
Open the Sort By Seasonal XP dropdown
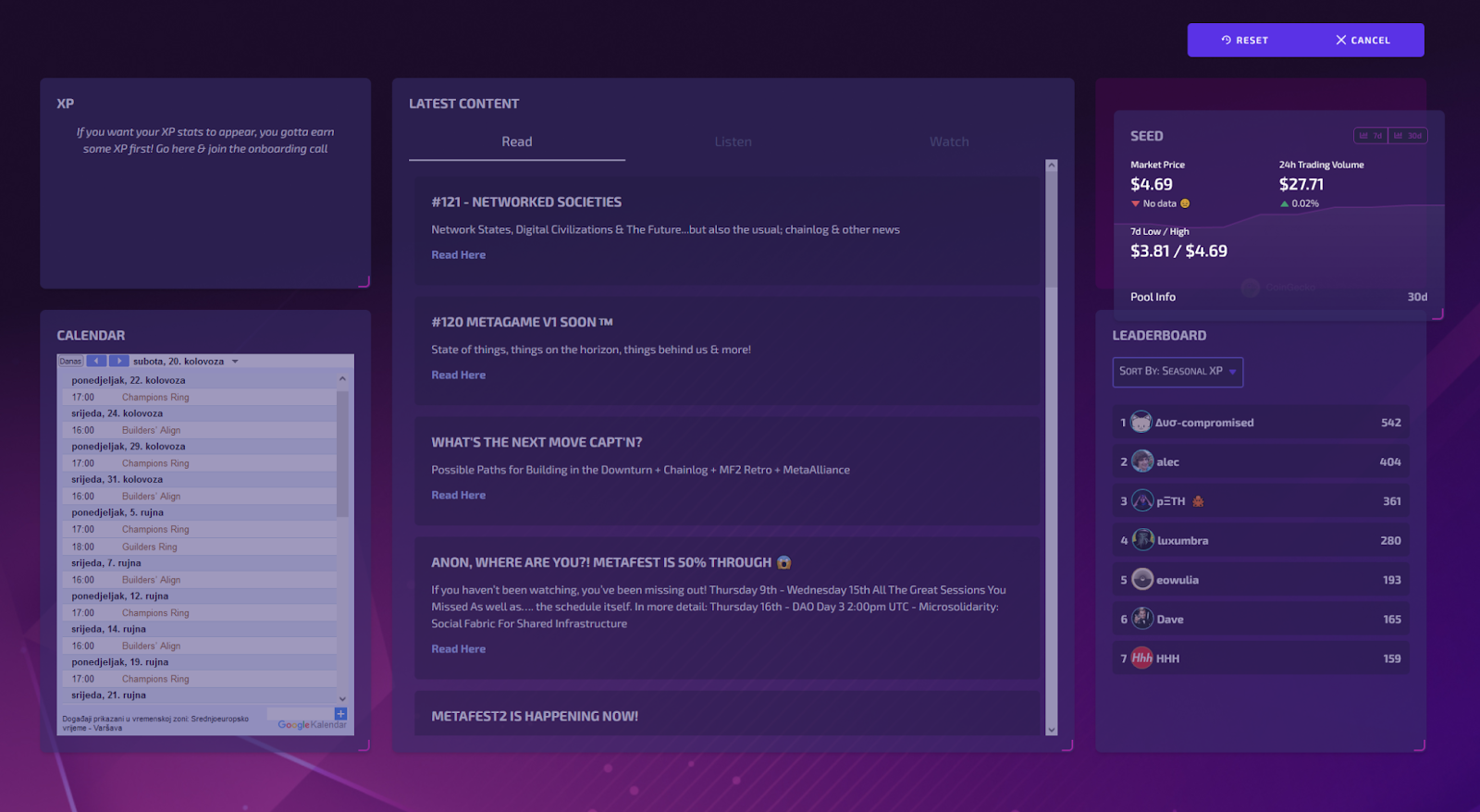(x=1178, y=372)
